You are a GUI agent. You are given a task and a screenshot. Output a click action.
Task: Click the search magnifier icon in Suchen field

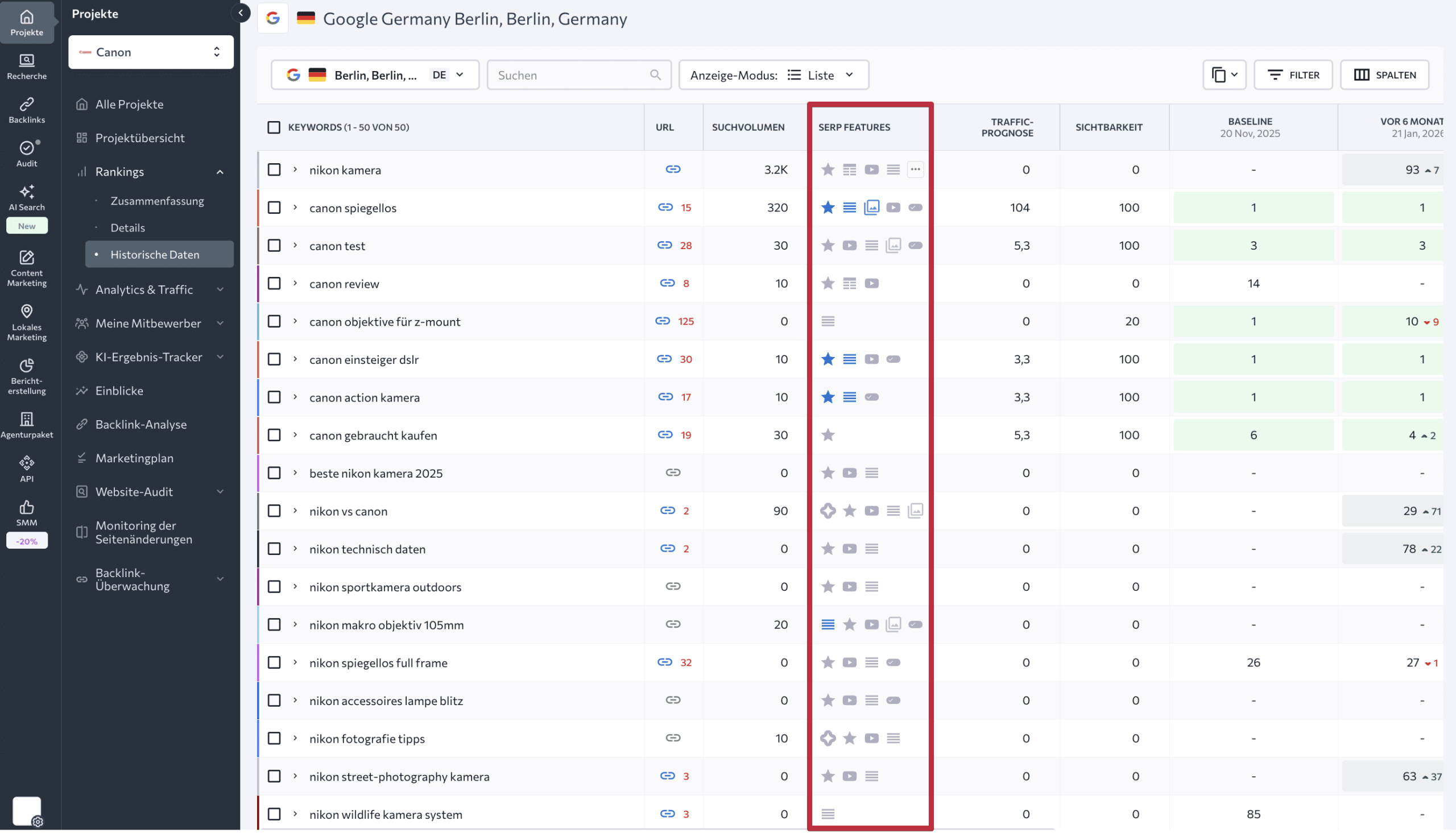coord(655,75)
